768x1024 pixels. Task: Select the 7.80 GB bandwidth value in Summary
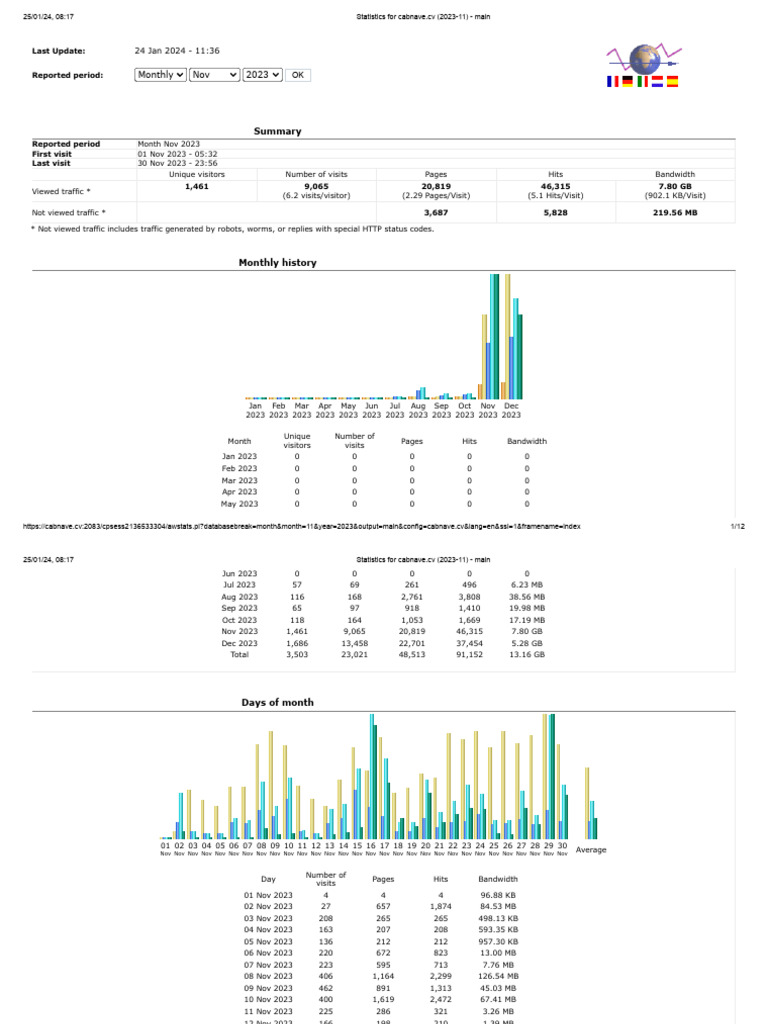pyautogui.click(x=675, y=186)
